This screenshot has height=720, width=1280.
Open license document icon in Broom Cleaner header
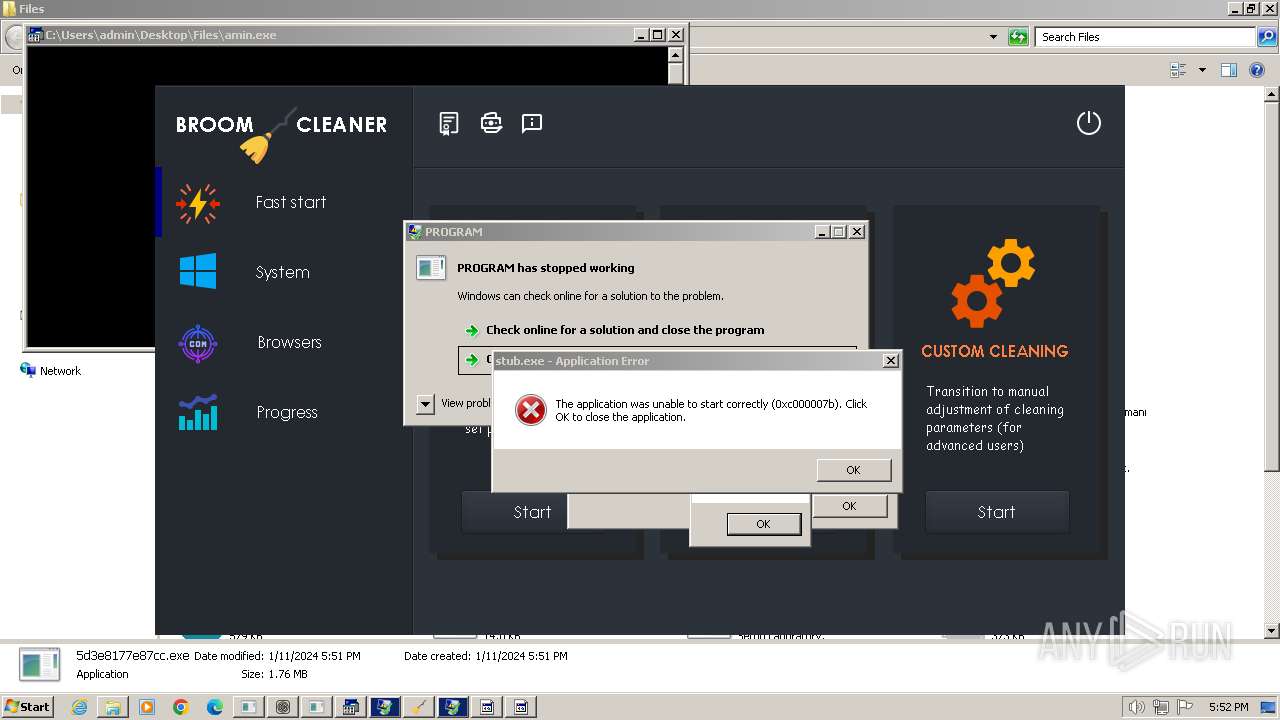(x=449, y=123)
